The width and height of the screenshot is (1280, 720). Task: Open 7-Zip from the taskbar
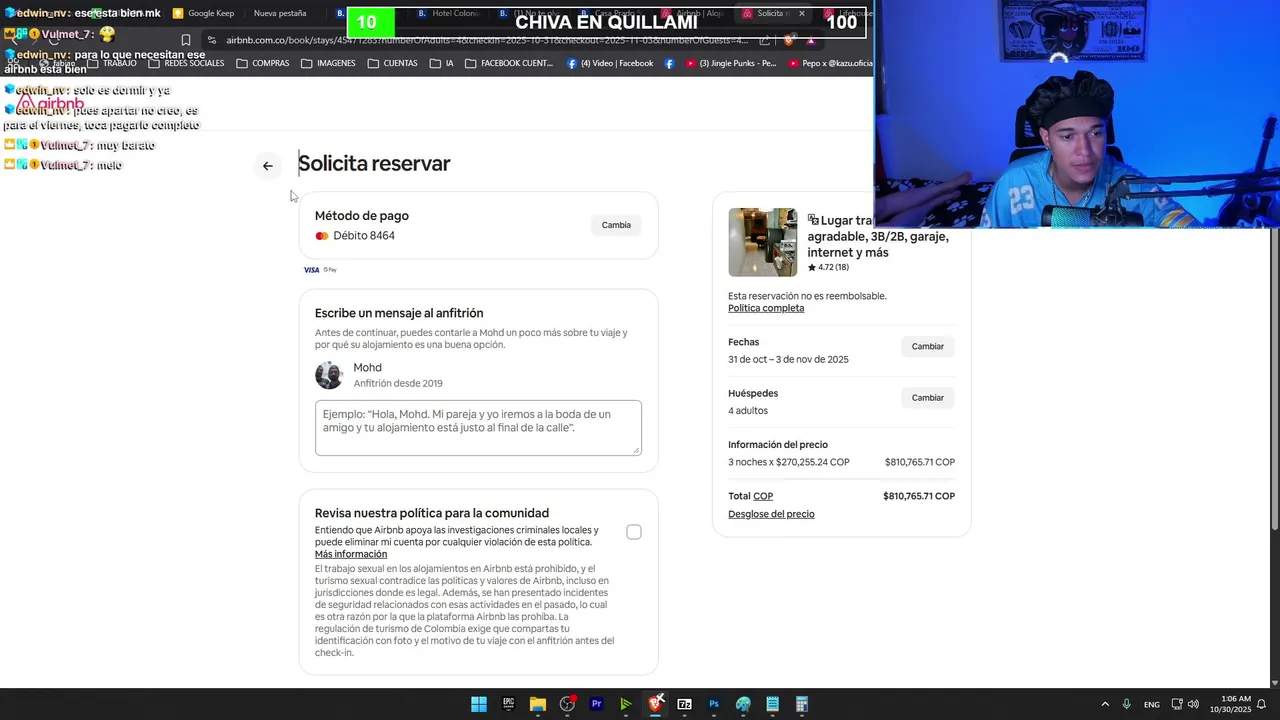pyautogui.click(x=684, y=704)
